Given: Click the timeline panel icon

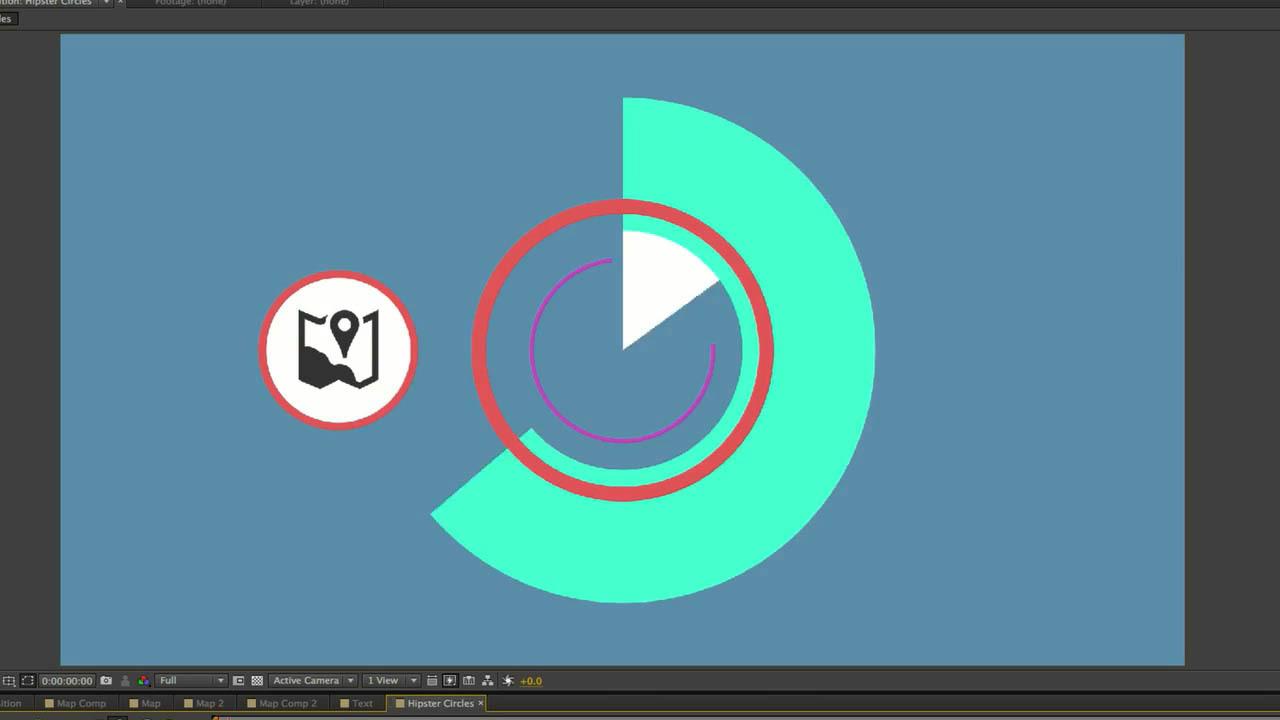Looking at the screenshot, I should coord(468,680).
